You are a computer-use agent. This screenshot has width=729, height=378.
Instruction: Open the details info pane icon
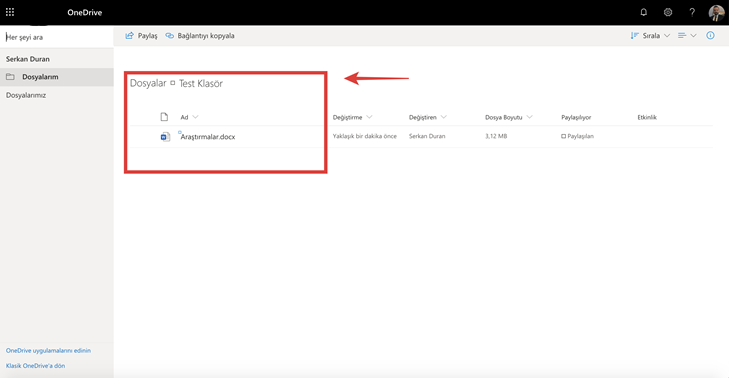click(710, 35)
